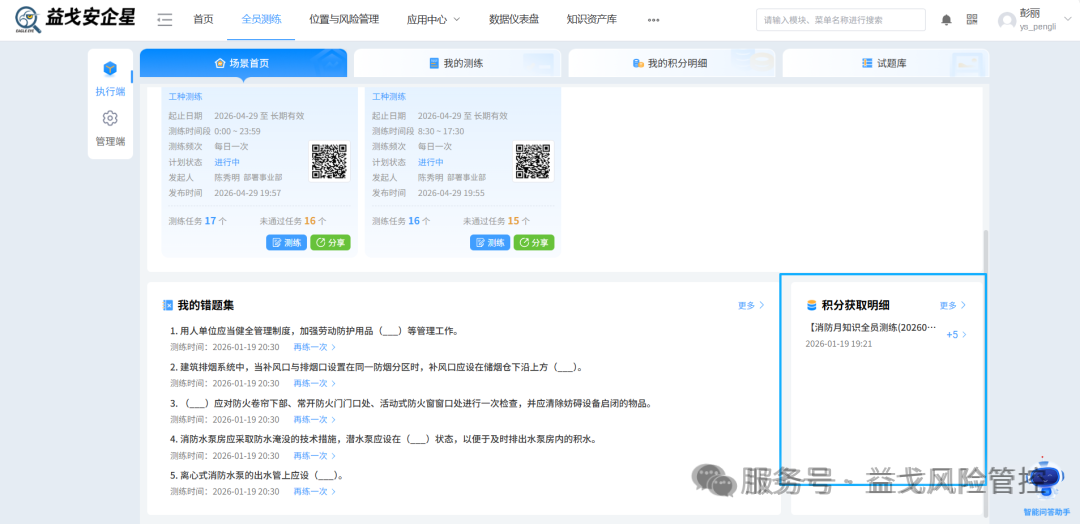1080x524 pixels.
Task: Click the 益戈安企星 logo
Action: 76,20
